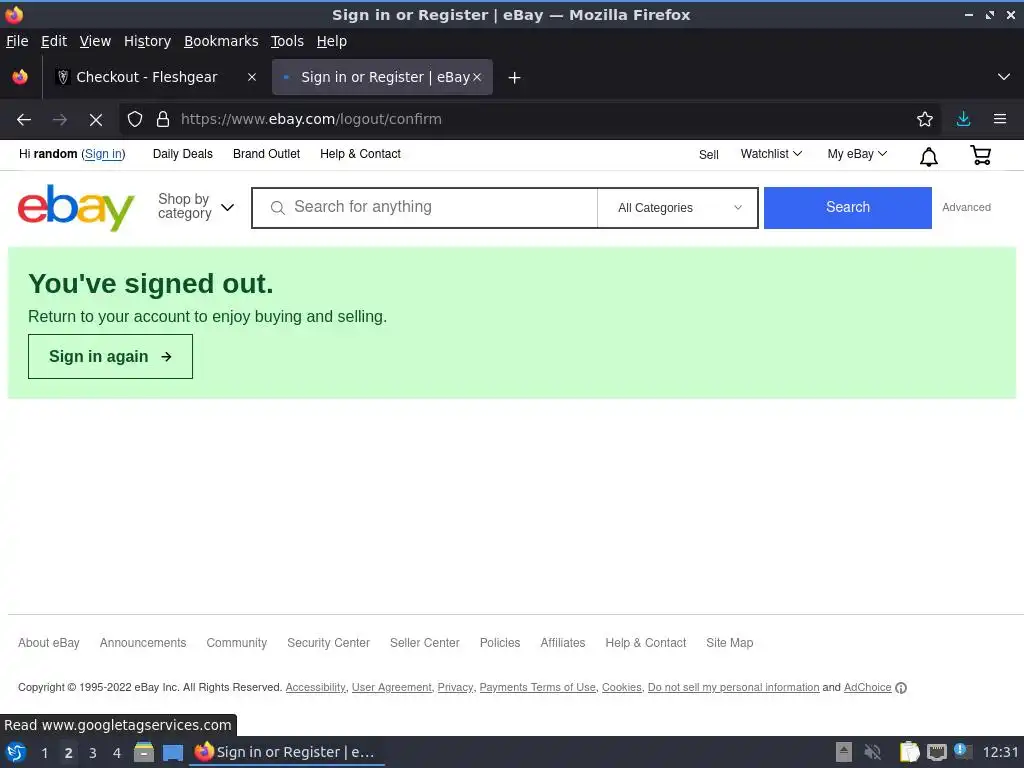Open Seller Center footer link
This screenshot has height=768, width=1024.
(x=424, y=643)
